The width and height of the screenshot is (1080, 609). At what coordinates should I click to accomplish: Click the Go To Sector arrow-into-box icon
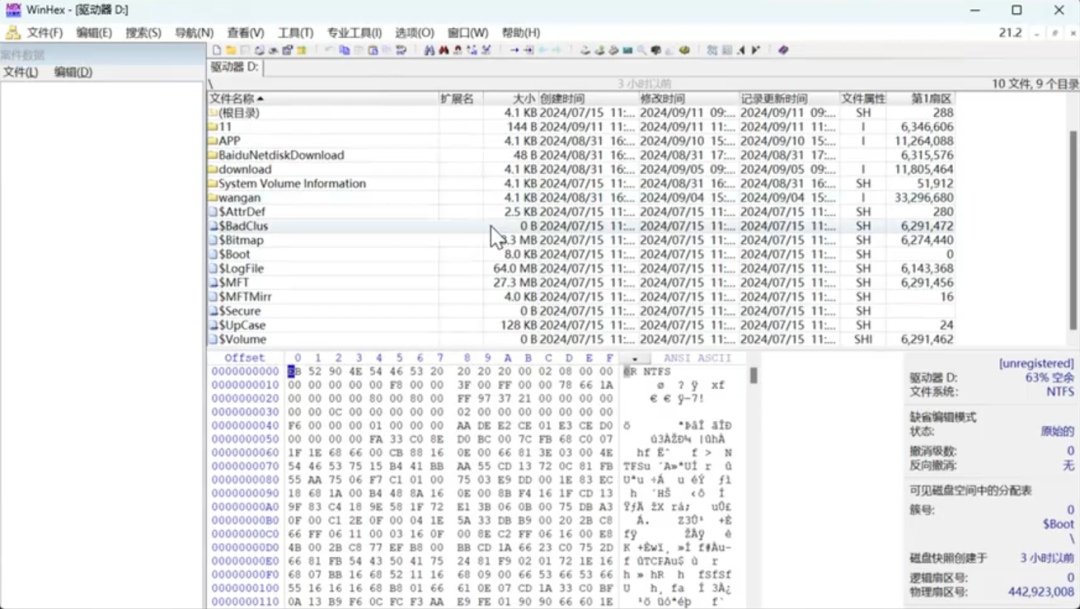pos(528,50)
